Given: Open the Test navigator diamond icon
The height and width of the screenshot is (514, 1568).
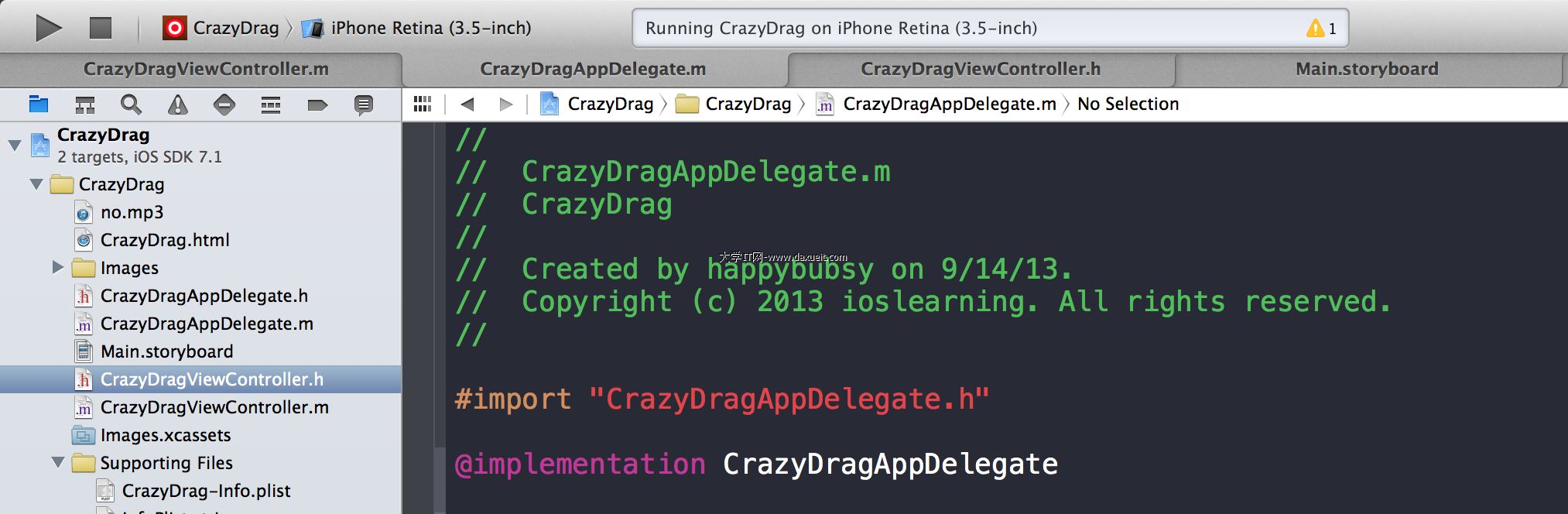Looking at the screenshot, I should pyautogui.click(x=224, y=105).
